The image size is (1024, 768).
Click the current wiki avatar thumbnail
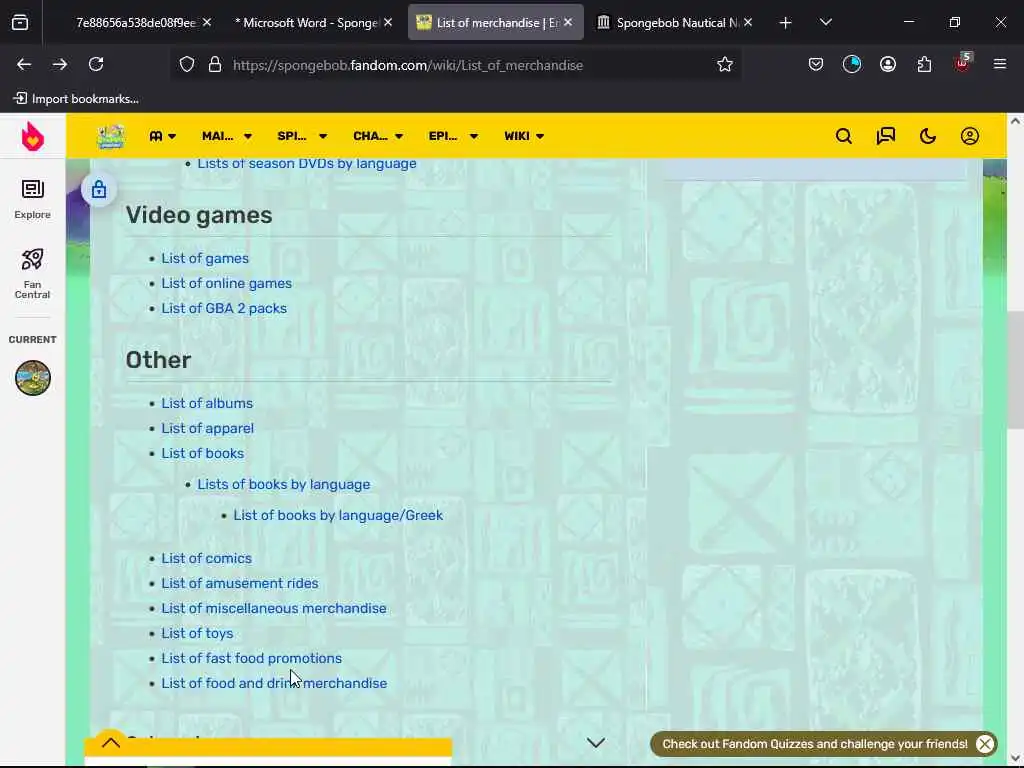pos(33,377)
